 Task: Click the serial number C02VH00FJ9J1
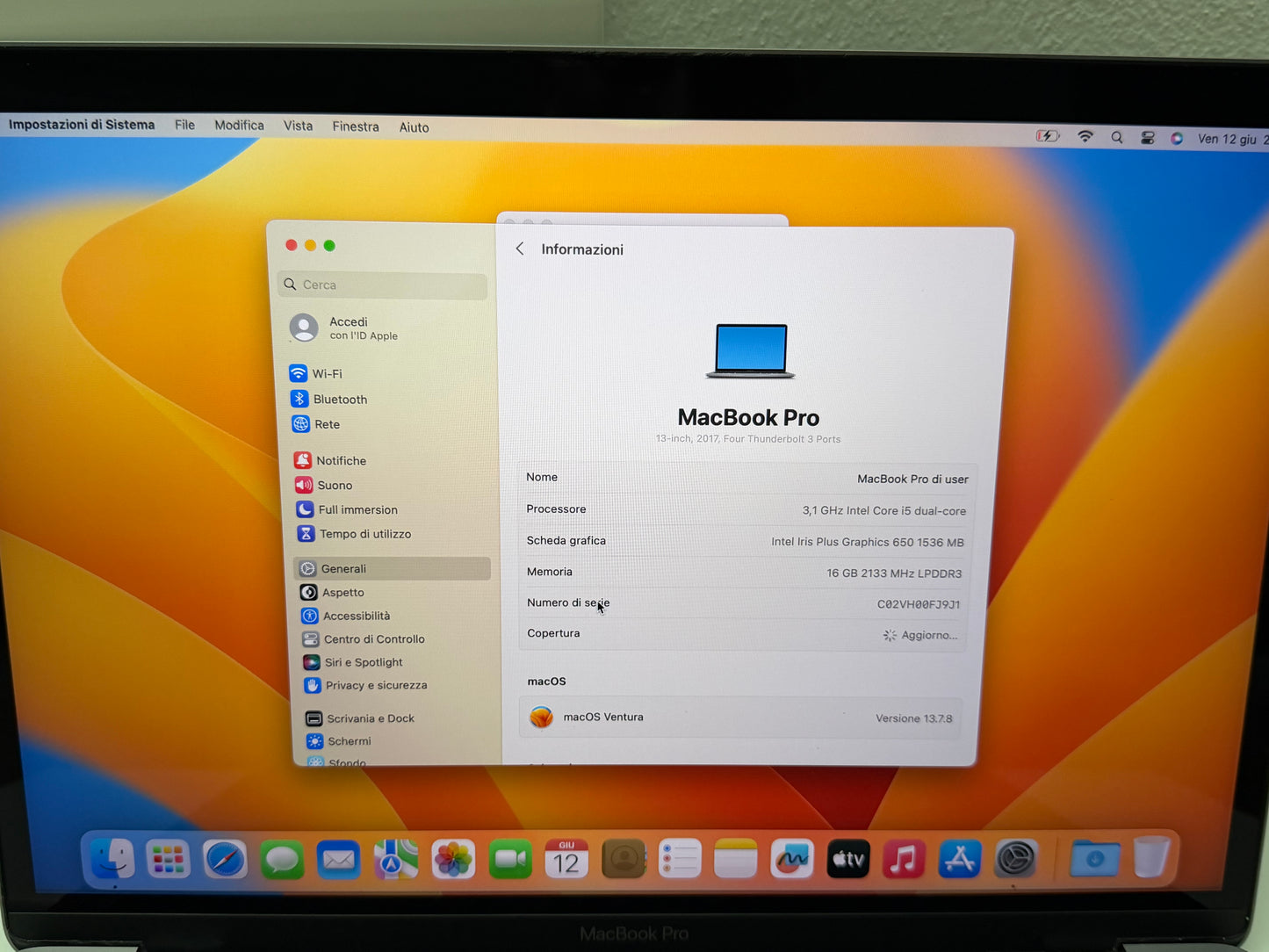[919, 604]
